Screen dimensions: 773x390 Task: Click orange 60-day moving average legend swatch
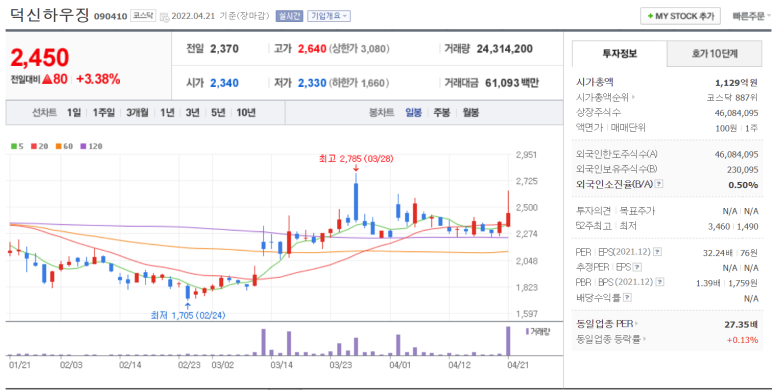click(x=58, y=146)
